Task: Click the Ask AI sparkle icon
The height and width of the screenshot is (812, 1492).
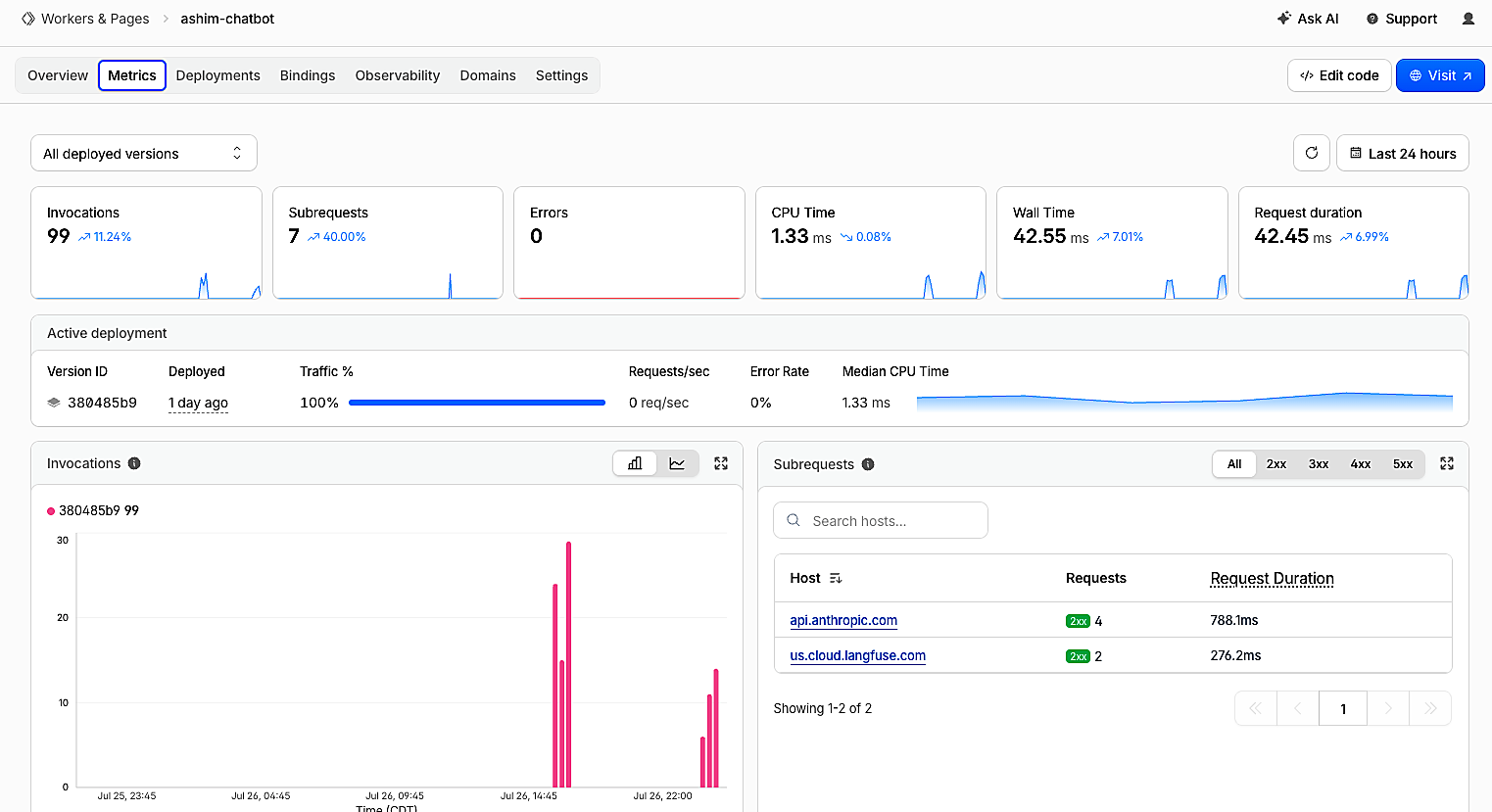Action: (x=1284, y=18)
